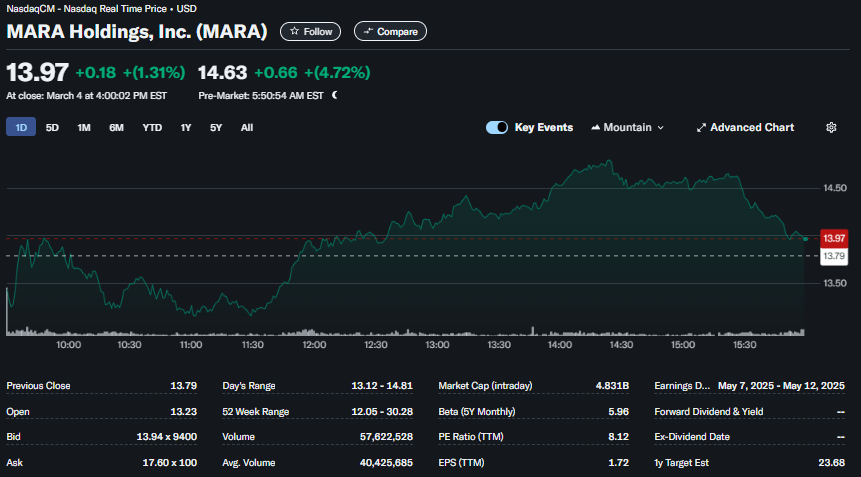Image resolution: width=861 pixels, height=477 pixels.
Task: Select the 1Y range tab
Action: [186, 127]
